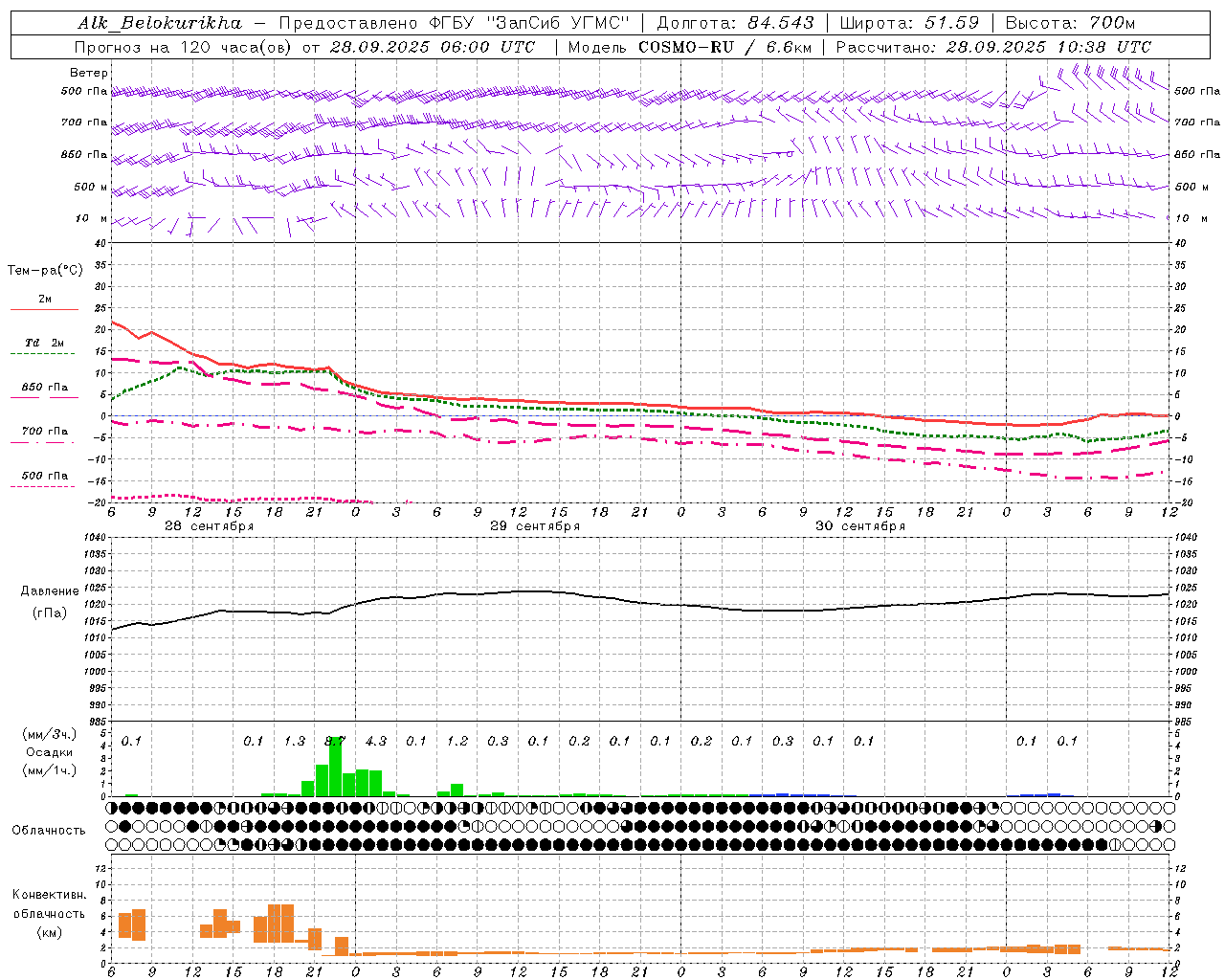Select the 1.2 precipitation value
The height and width of the screenshot is (980, 1225).
457,742
